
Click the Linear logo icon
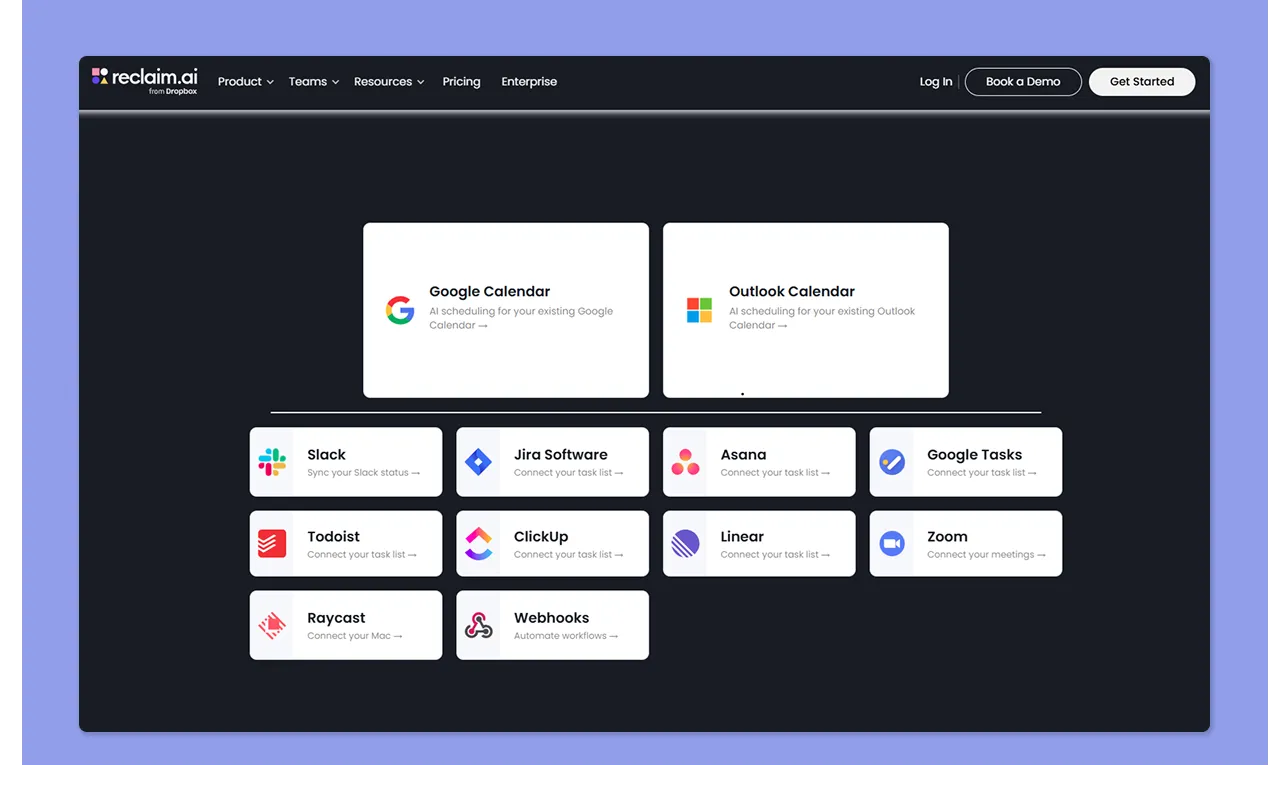(x=685, y=544)
